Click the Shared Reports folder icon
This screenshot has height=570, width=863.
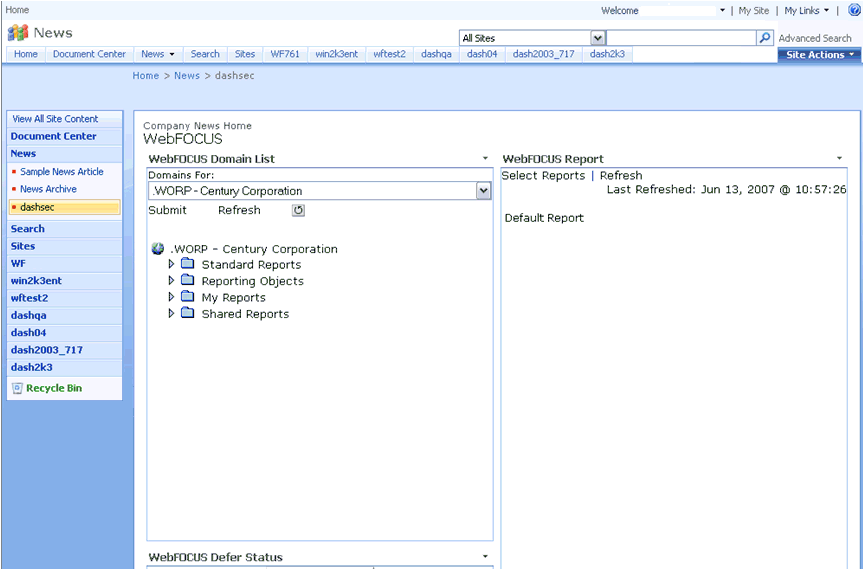tap(187, 314)
